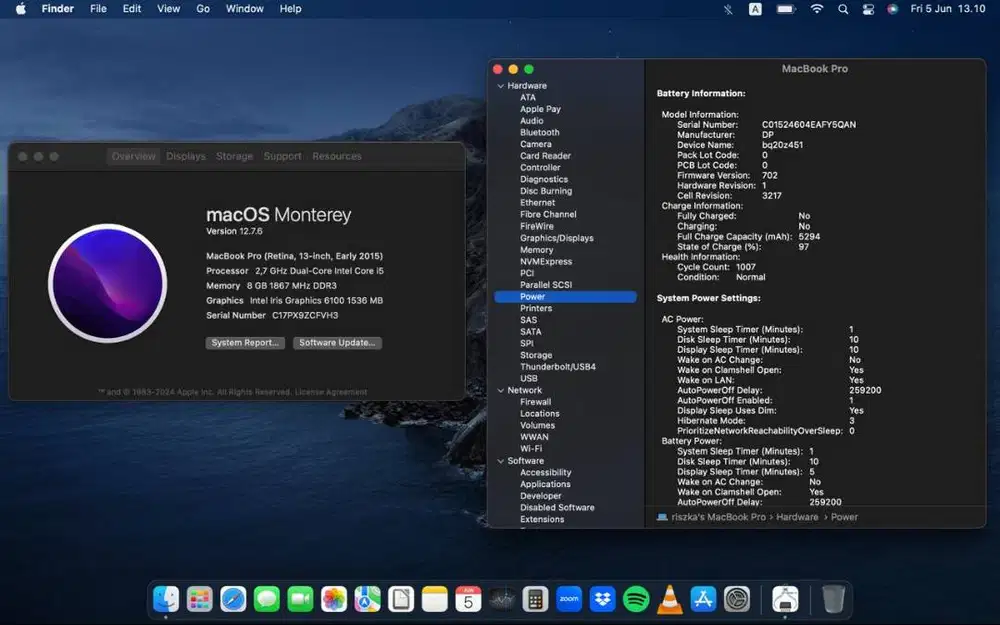Switch to the Resources tab
This screenshot has height=625, width=1000.
(x=337, y=156)
